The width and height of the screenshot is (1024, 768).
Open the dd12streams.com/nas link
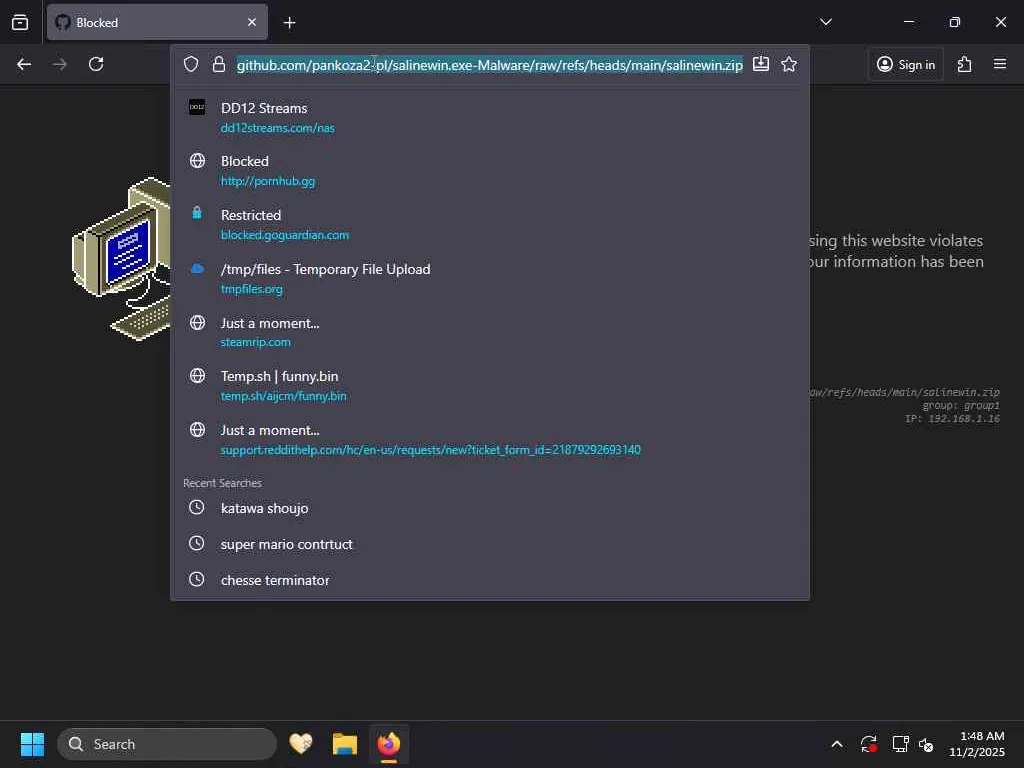278,128
